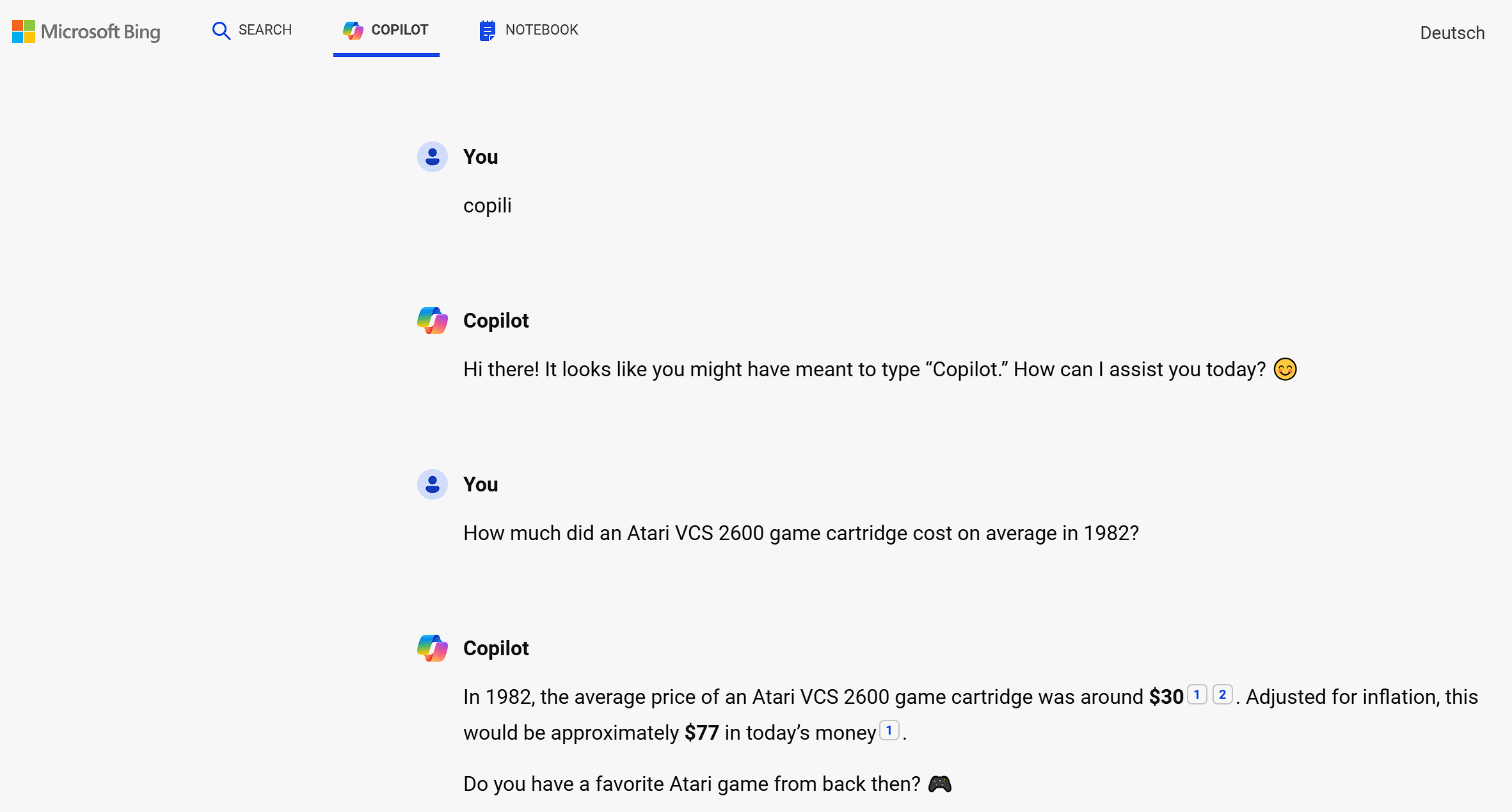Screen dimensions: 1512x812
Task: Select the magnifying glass search icon
Action: [220, 30]
